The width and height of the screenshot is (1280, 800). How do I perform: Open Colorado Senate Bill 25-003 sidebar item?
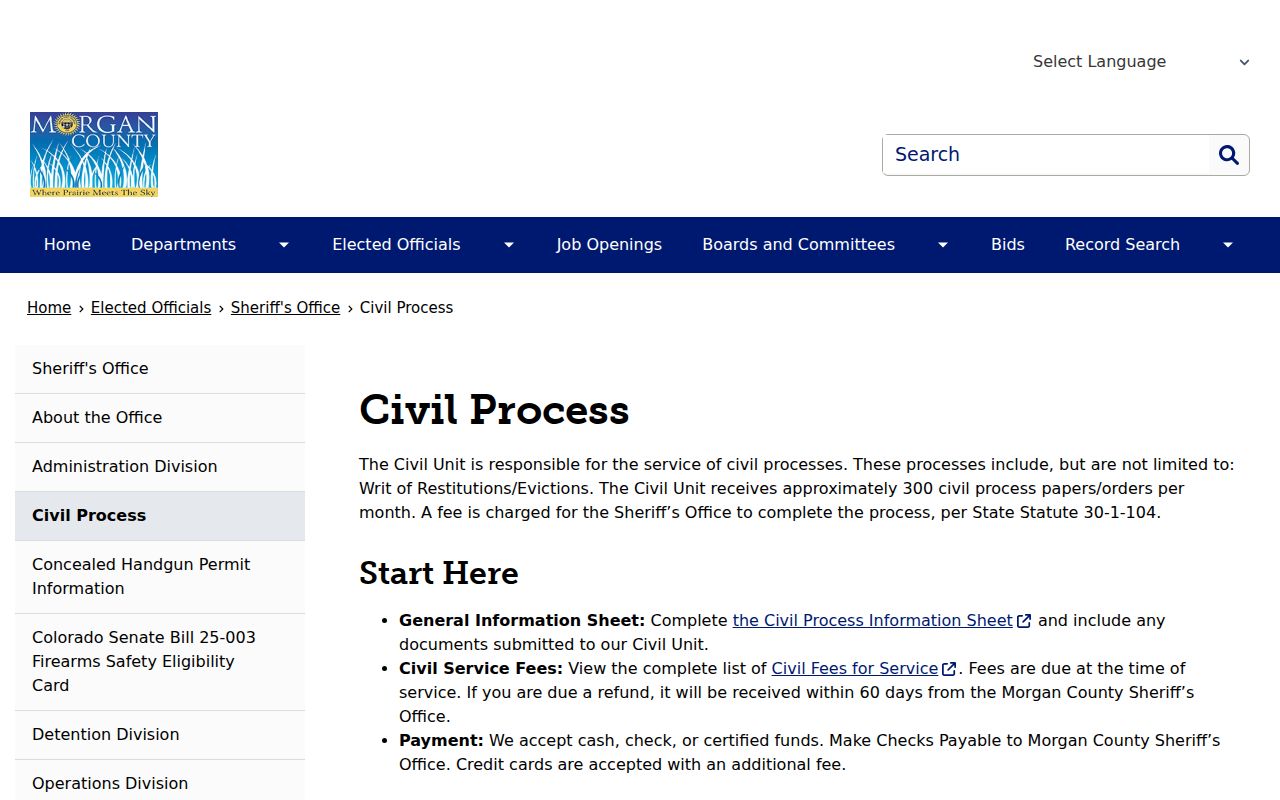pos(160,662)
